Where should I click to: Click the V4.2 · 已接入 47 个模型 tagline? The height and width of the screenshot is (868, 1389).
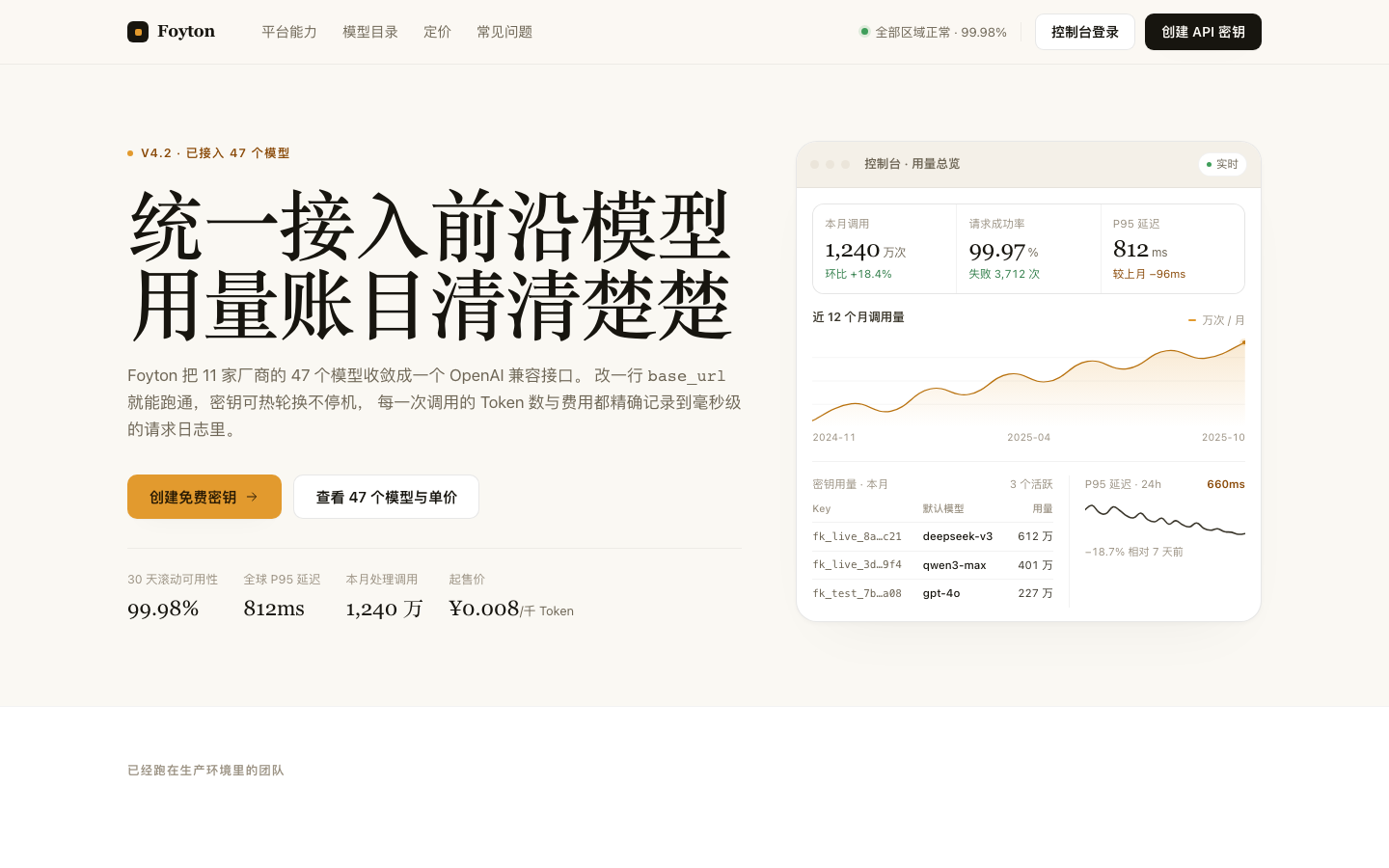[x=215, y=153]
